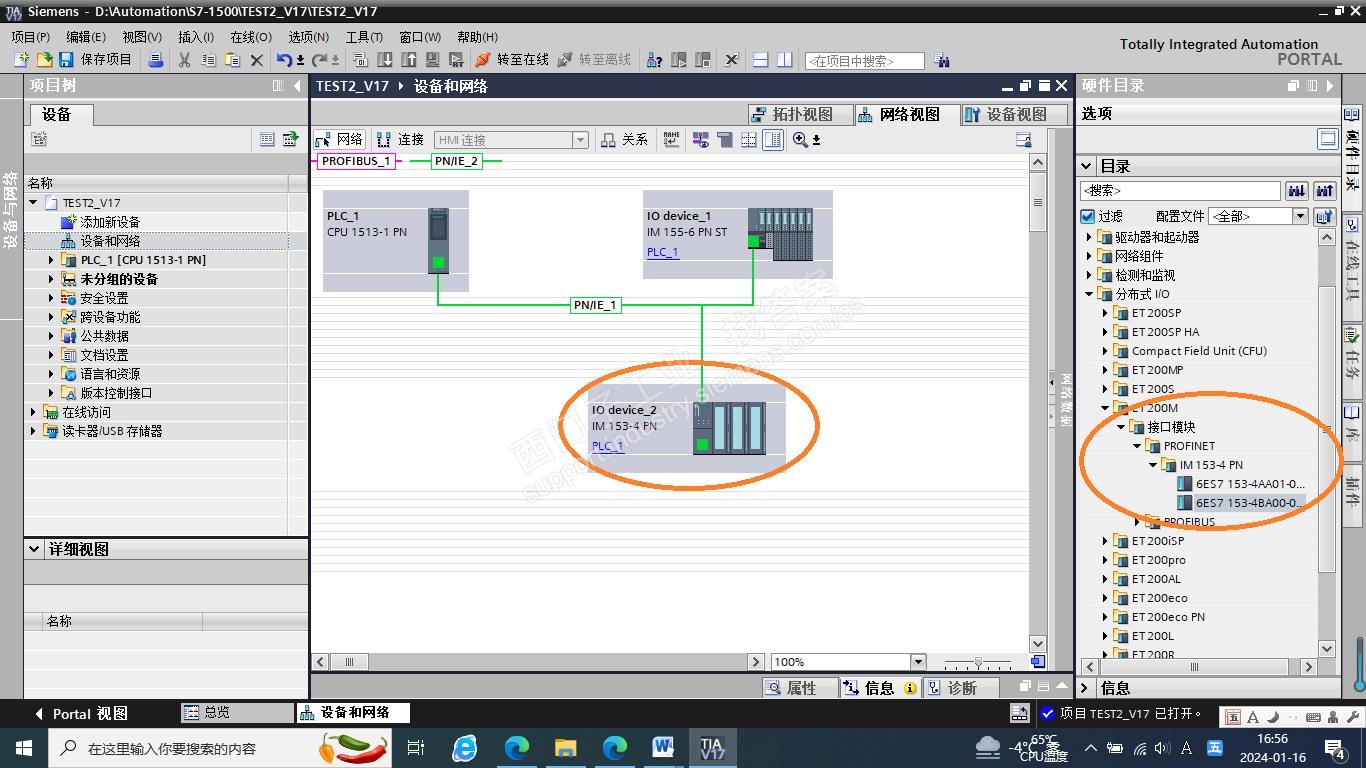Click the catalog search upward icon
The image size is (1366, 768).
coord(1325,190)
